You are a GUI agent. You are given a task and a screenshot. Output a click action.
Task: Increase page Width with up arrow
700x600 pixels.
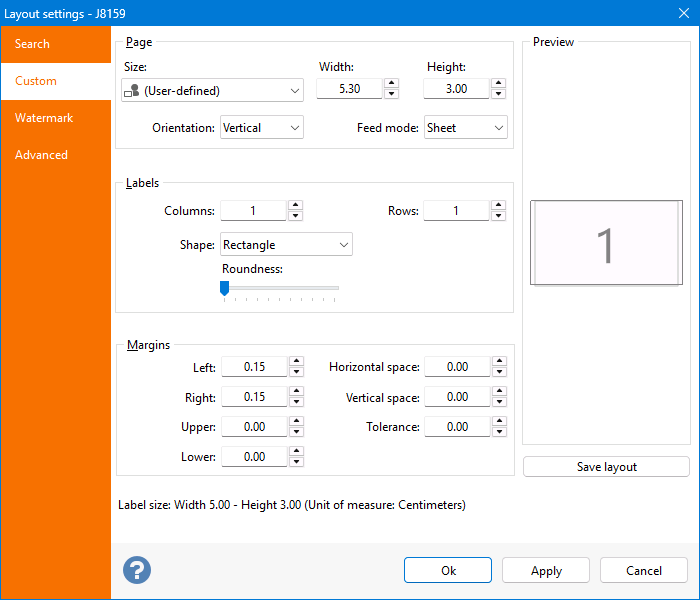391,84
